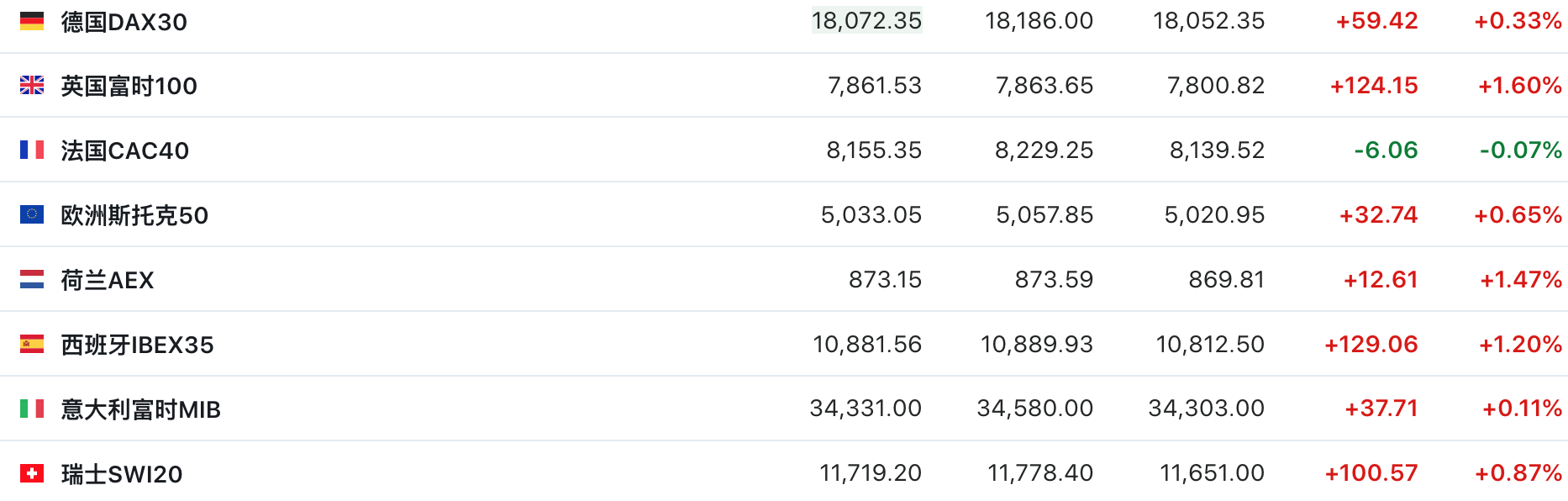This screenshot has height=501, width=1568.
Task: Open the 英国富时100 index link
Action: point(129,86)
